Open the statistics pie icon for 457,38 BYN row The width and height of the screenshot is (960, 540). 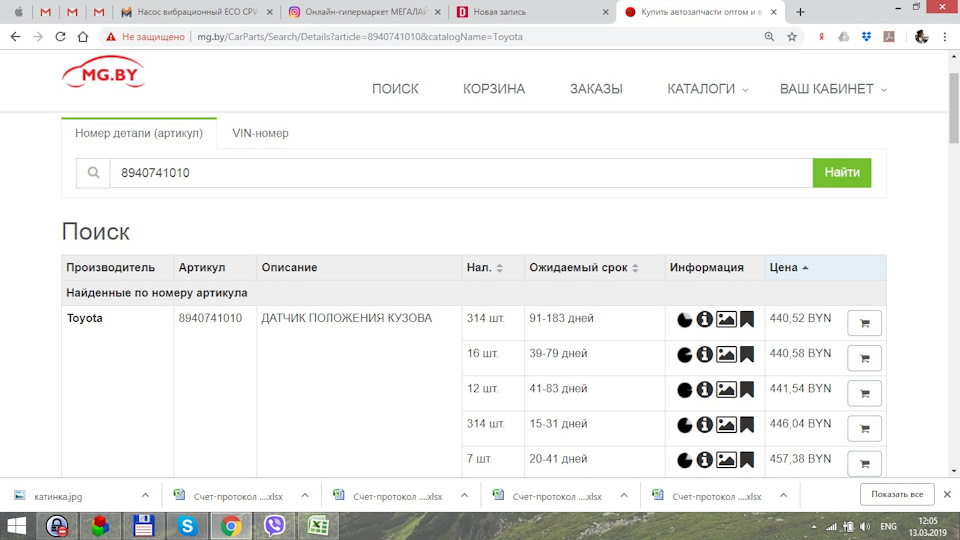point(684,460)
